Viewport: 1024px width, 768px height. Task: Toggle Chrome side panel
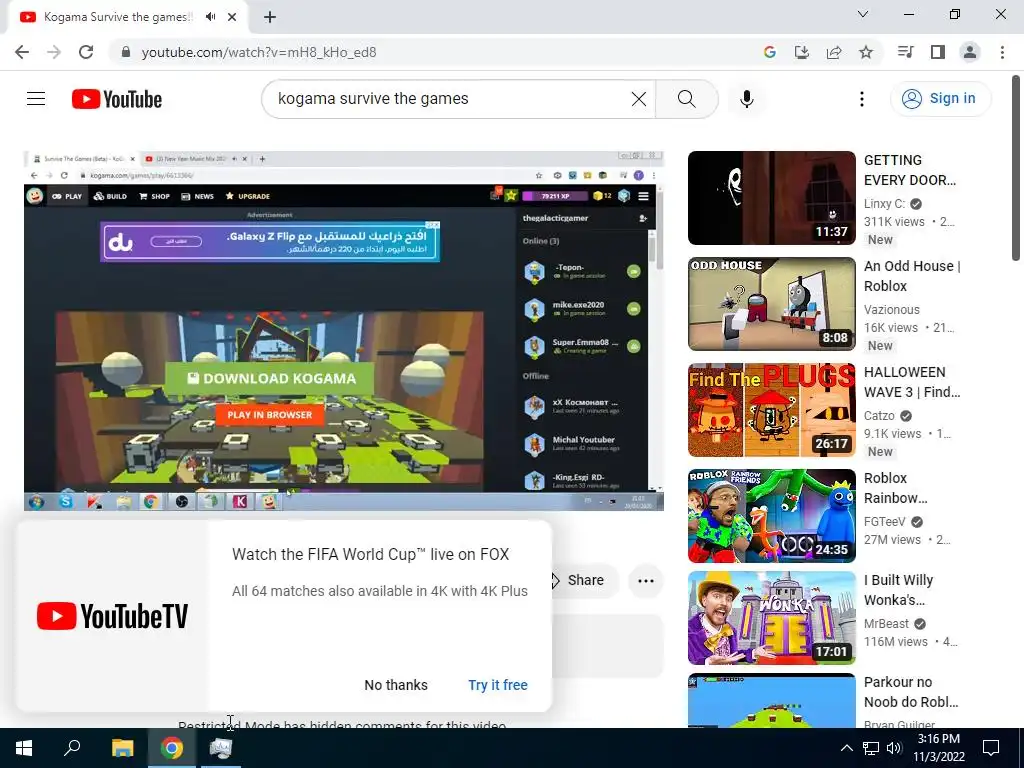coord(938,52)
